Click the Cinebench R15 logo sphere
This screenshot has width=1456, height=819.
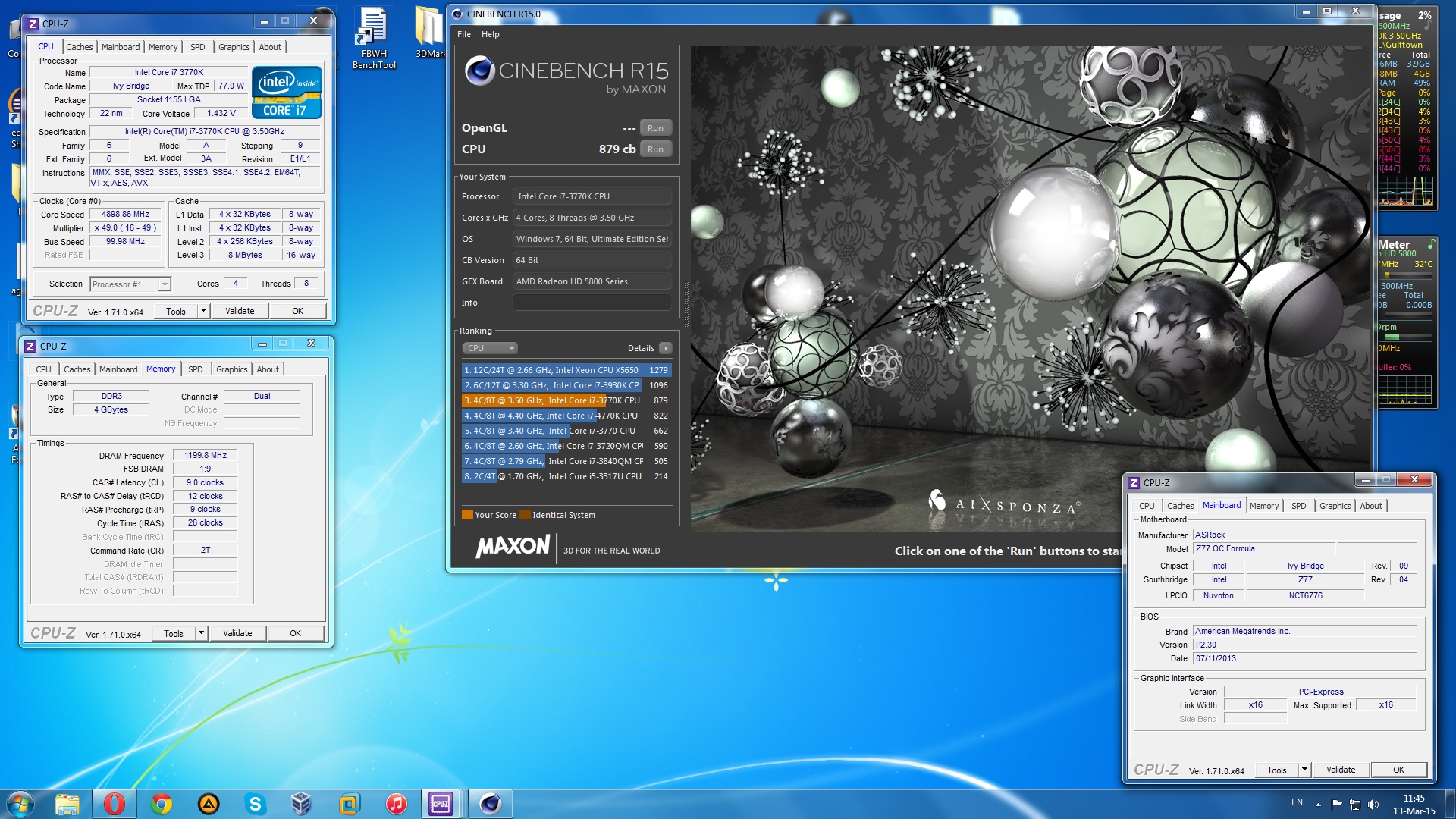pos(479,71)
